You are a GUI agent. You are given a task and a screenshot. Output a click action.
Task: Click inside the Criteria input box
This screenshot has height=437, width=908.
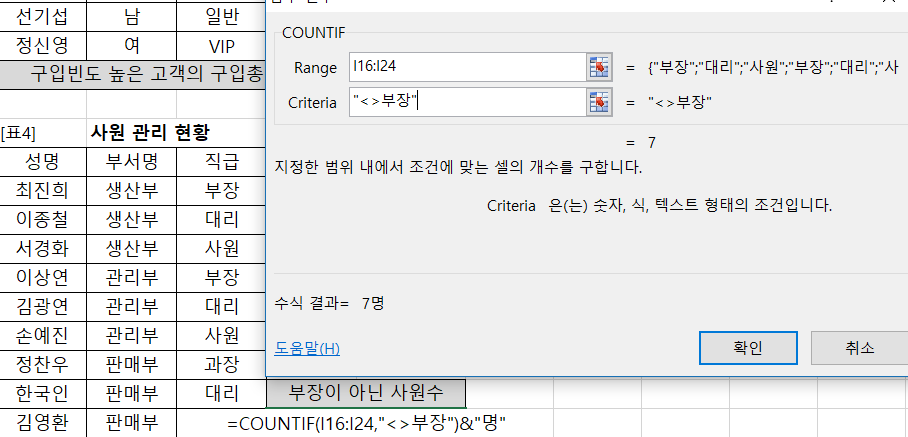click(465, 102)
